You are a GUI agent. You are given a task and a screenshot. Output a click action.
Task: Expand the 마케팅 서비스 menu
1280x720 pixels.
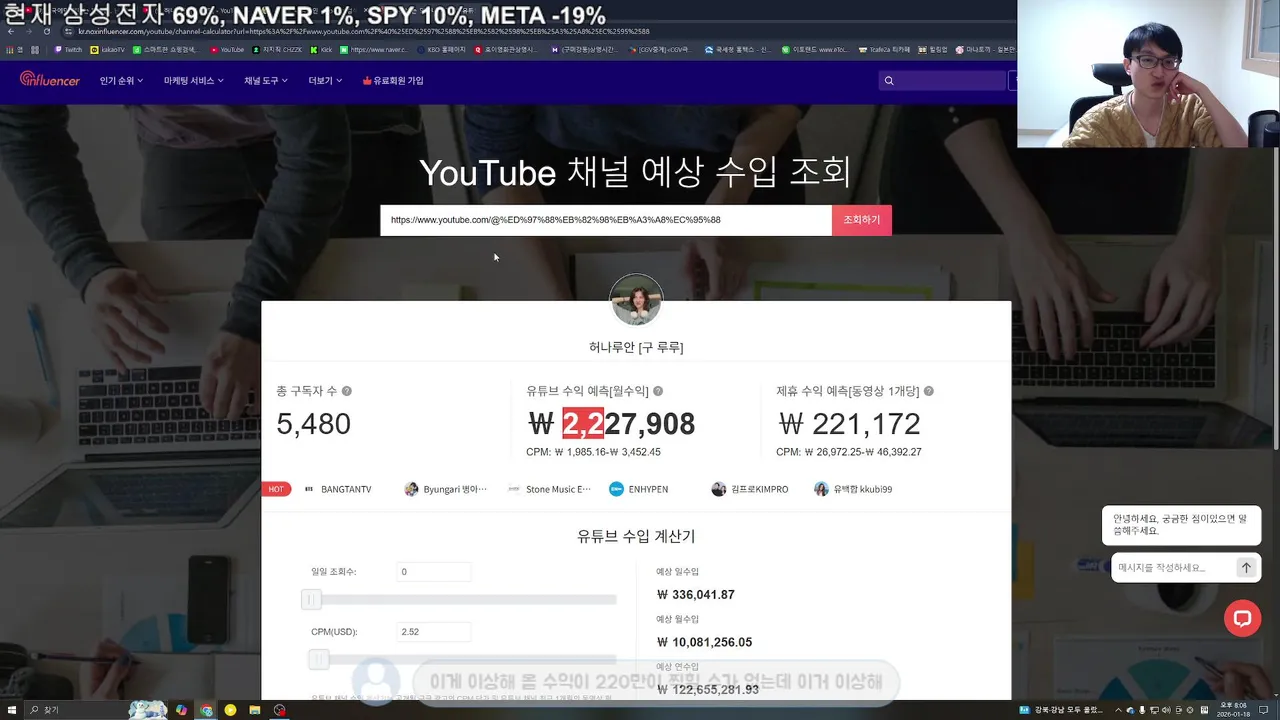(x=193, y=81)
